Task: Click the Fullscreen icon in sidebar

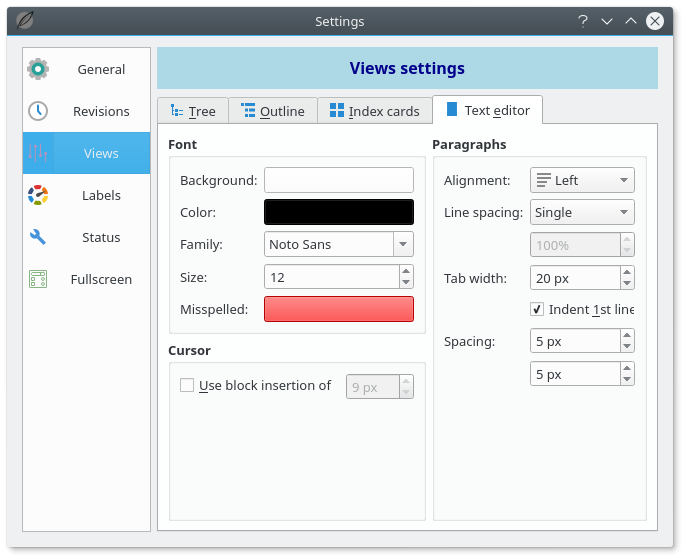Action: tap(38, 279)
